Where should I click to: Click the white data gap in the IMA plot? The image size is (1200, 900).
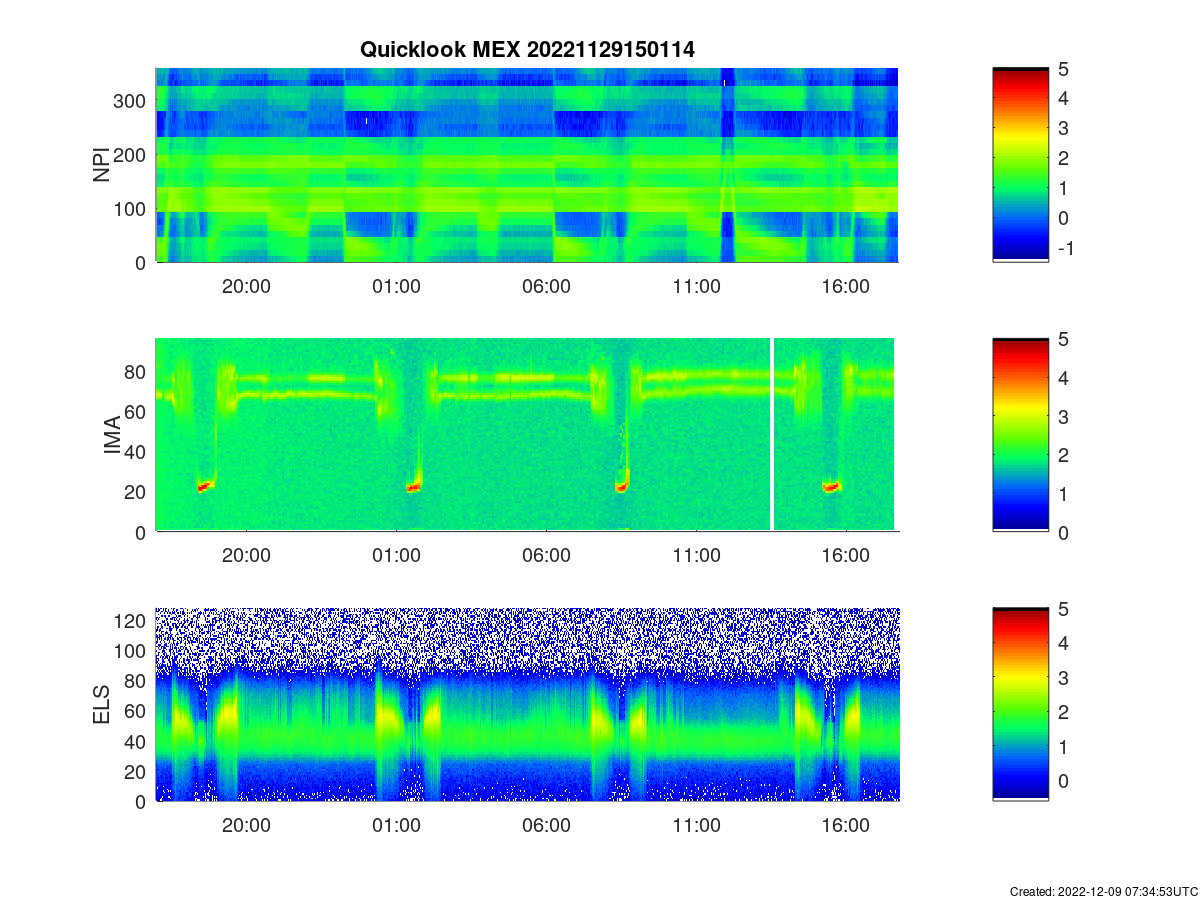point(772,435)
